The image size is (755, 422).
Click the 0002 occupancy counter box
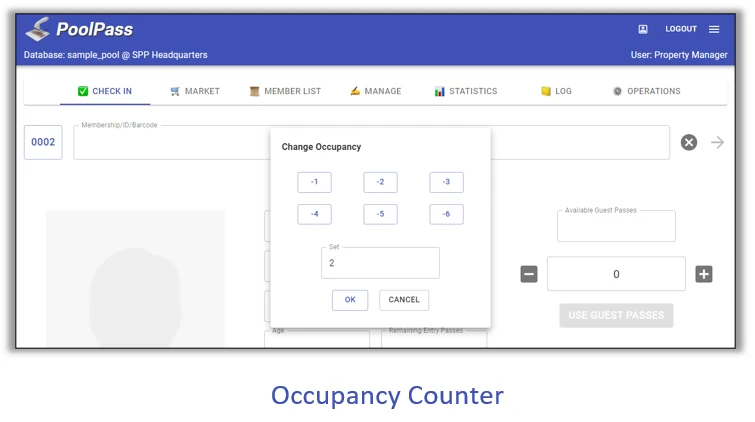coord(43,142)
